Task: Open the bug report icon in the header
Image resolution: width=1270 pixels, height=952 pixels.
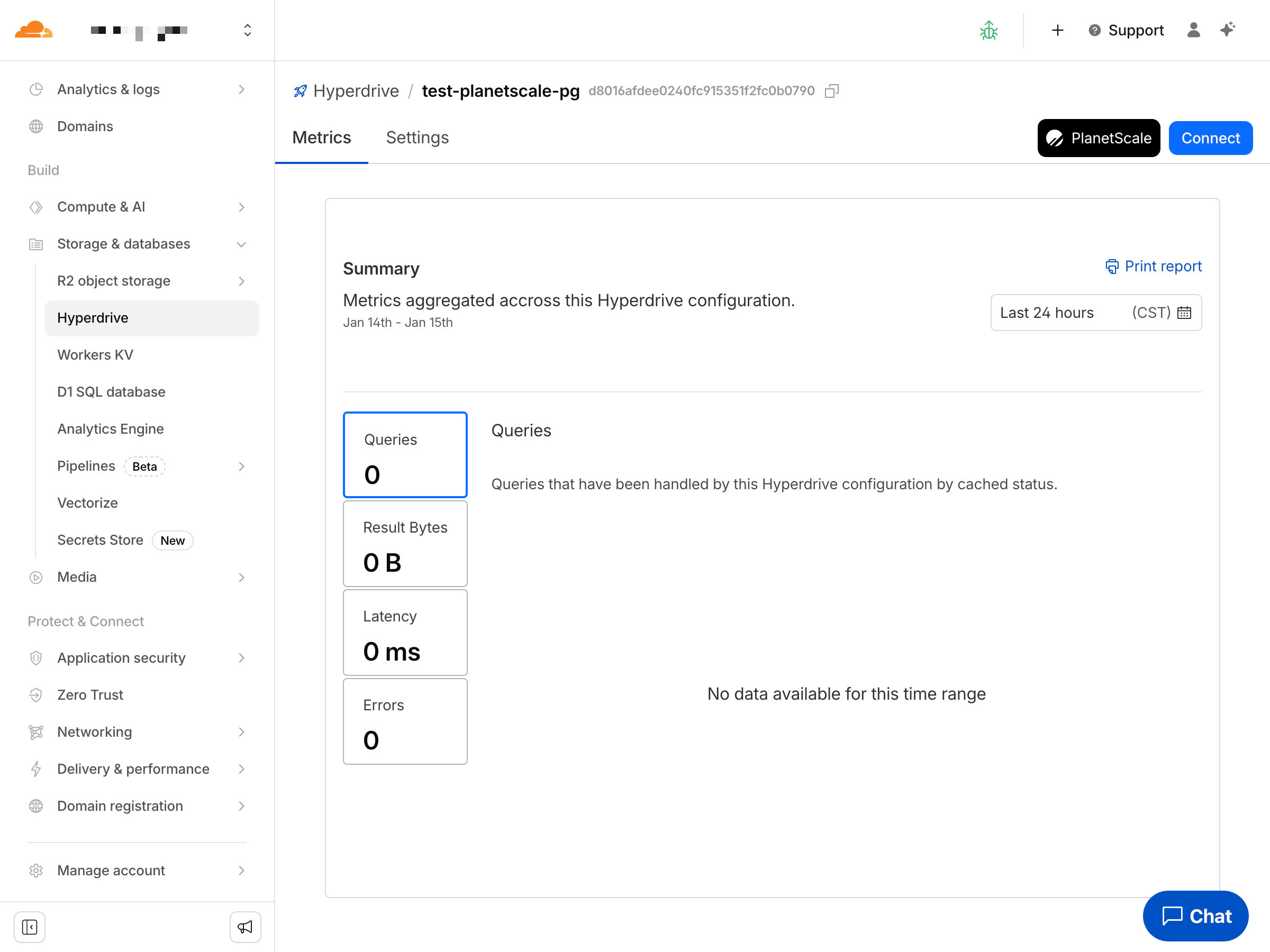Action: click(988, 31)
